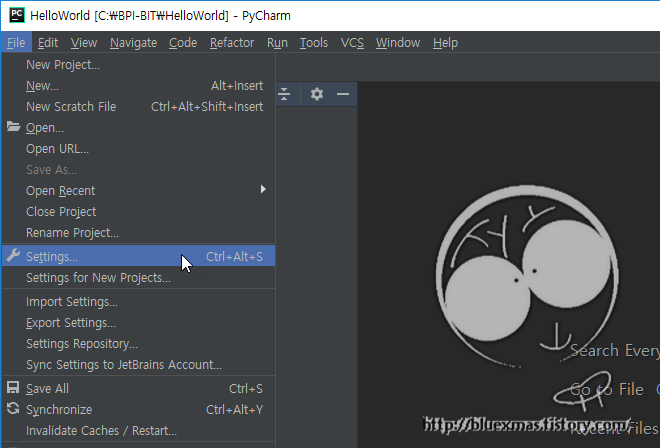Open the Refactor menu
This screenshot has height=448, width=660.
point(232,43)
